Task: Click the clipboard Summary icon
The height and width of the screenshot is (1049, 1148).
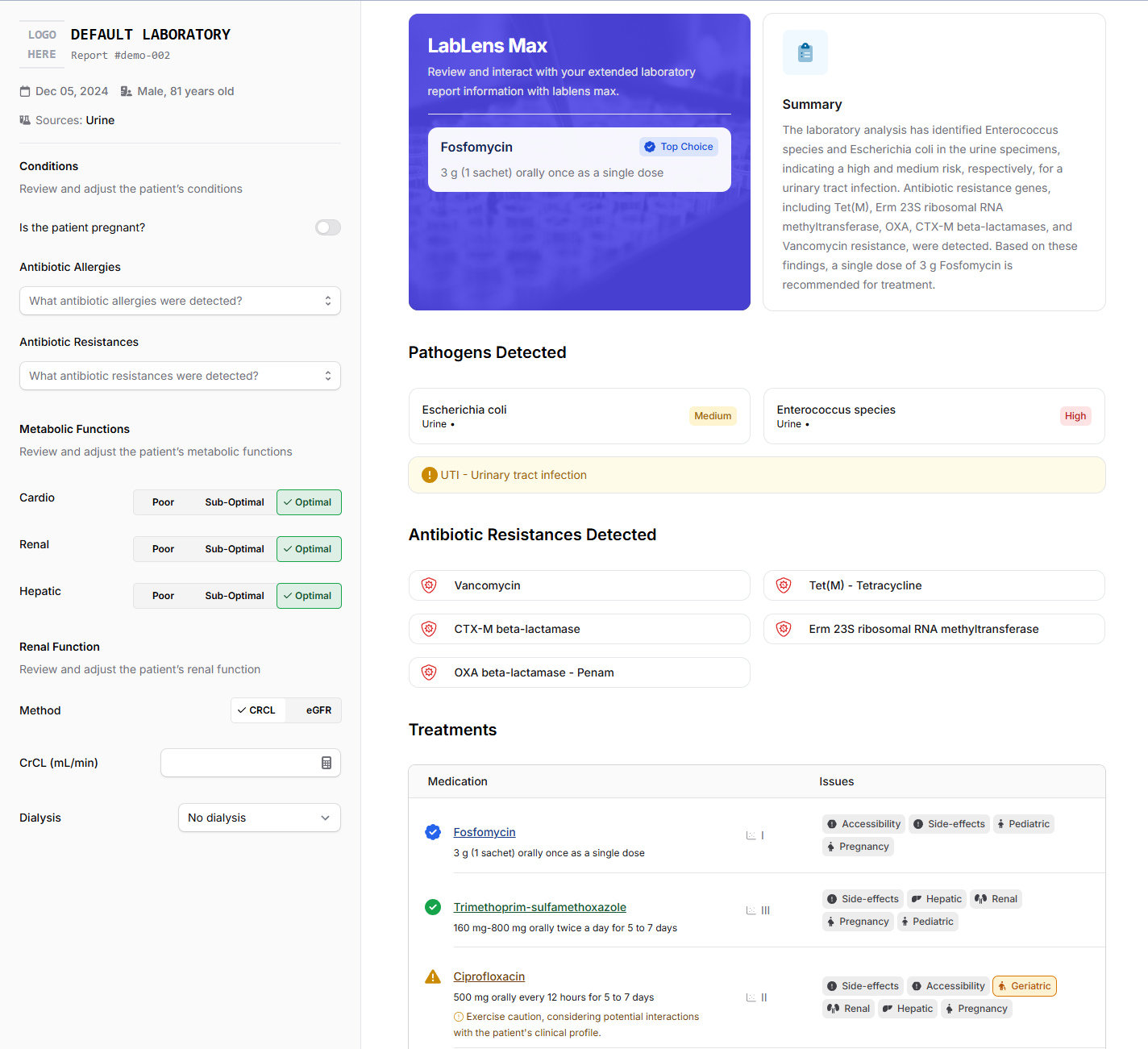Action: coord(805,52)
